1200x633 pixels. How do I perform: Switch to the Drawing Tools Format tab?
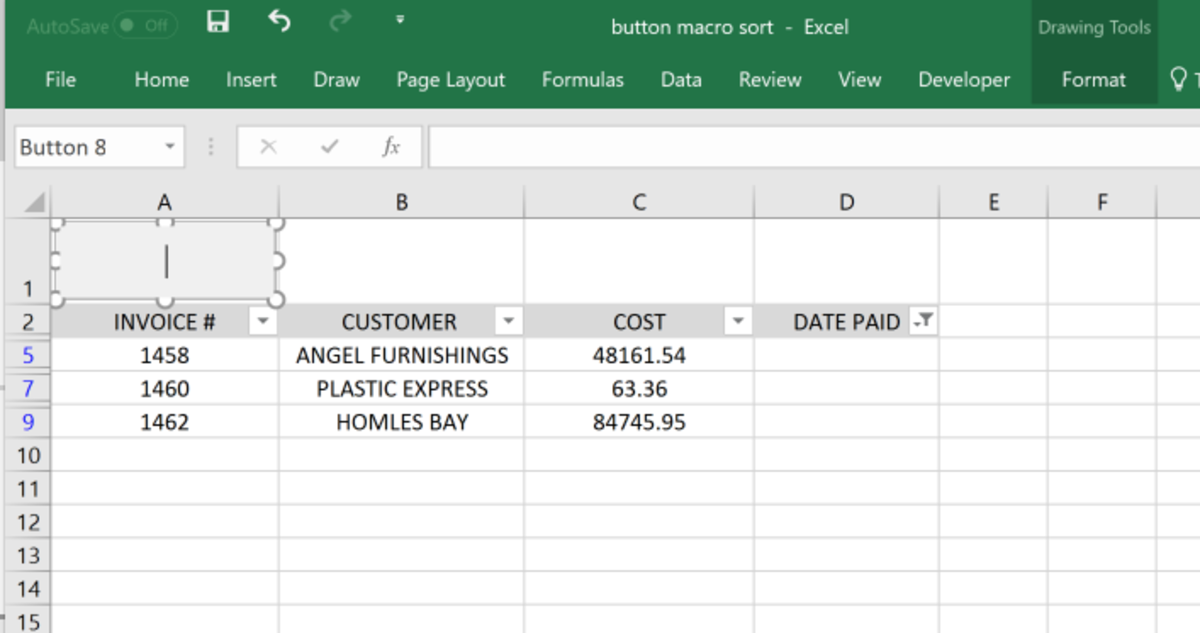tap(1094, 80)
